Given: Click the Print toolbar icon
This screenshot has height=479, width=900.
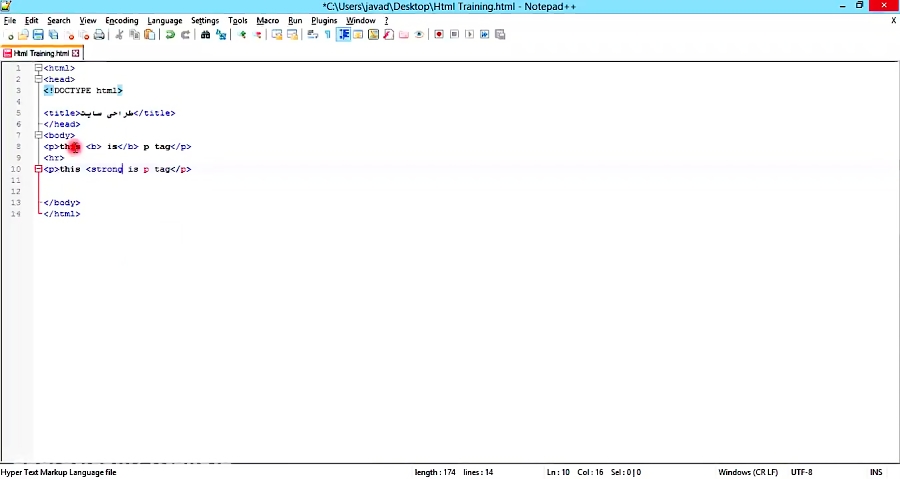Looking at the screenshot, I should point(99,35).
